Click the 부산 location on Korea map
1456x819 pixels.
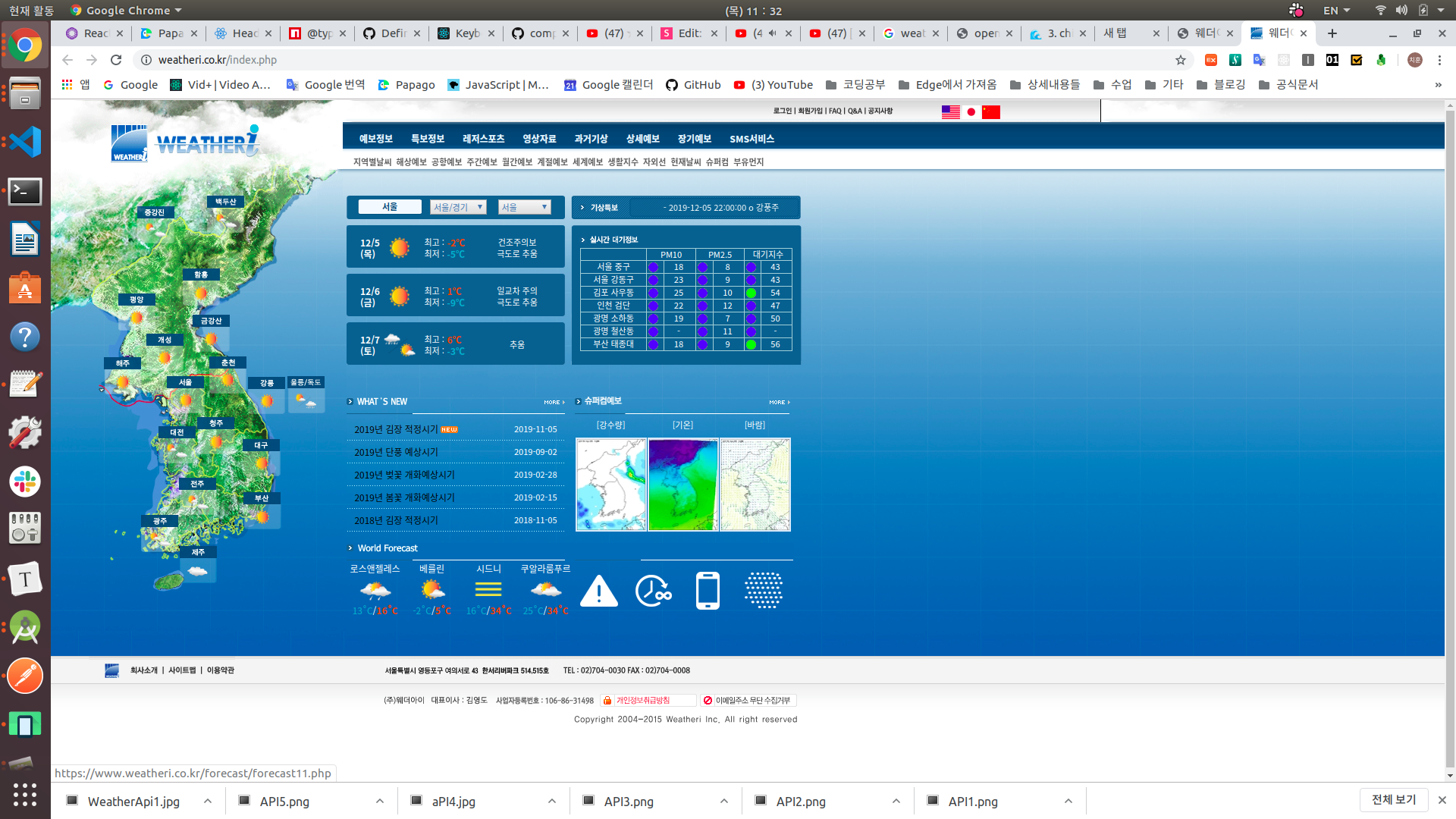tap(262, 498)
